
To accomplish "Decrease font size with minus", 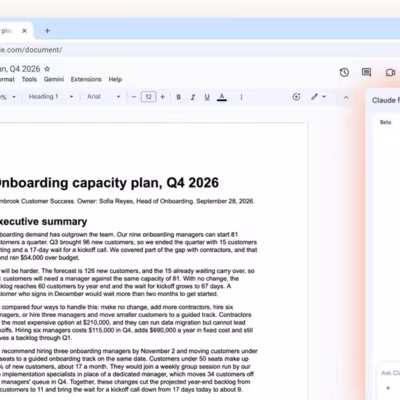I will point(134,97).
